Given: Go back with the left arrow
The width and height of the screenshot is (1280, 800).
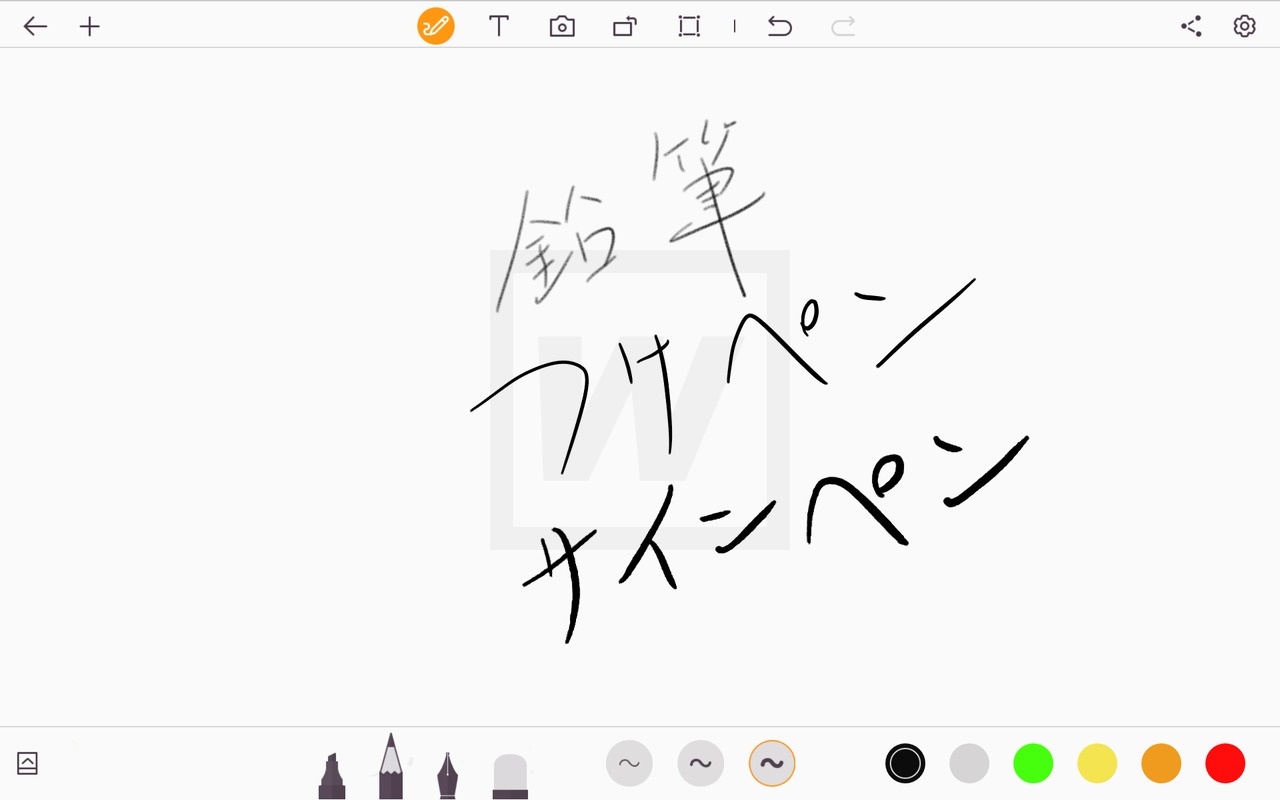Looking at the screenshot, I should tap(35, 27).
